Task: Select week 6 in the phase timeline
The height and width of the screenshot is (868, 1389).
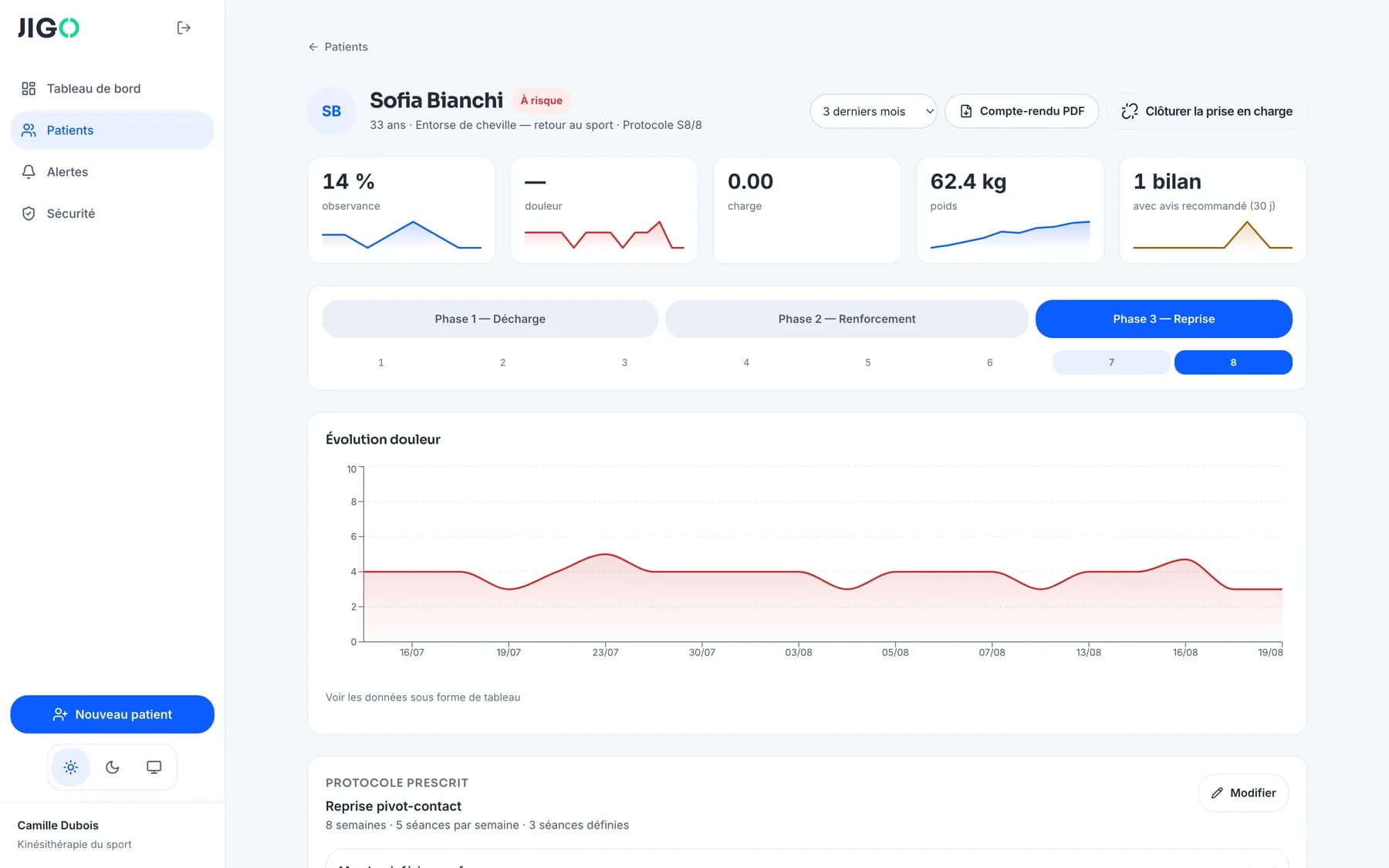Action: (989, 363)
